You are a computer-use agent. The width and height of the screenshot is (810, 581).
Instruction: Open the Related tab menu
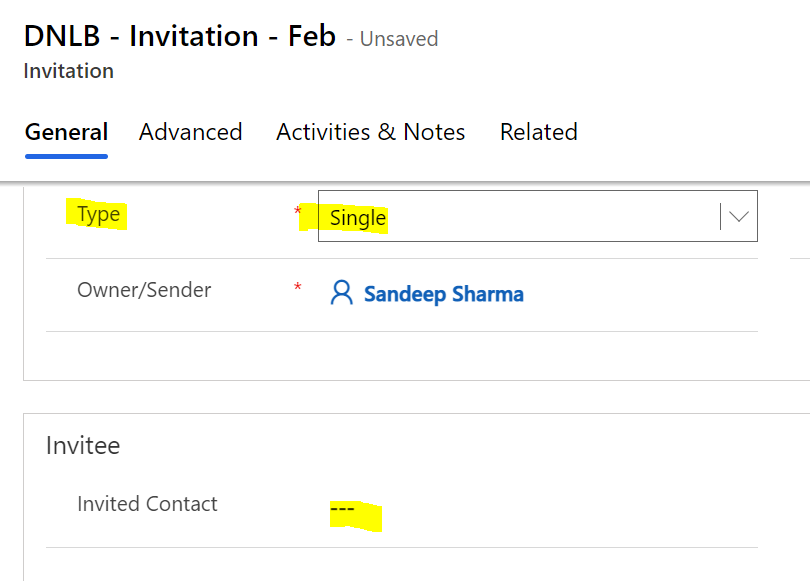pyautogui.click(x=539, y=132)
